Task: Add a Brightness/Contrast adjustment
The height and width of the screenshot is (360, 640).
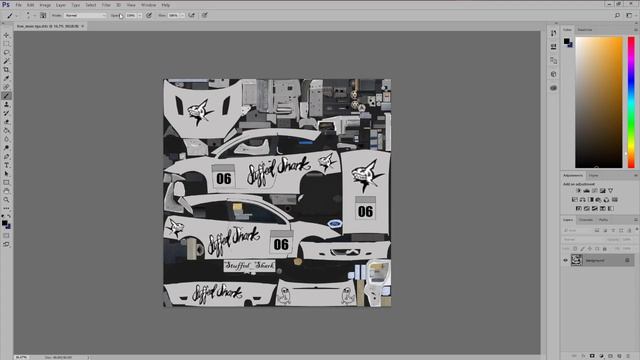Action: coord(578,191)
